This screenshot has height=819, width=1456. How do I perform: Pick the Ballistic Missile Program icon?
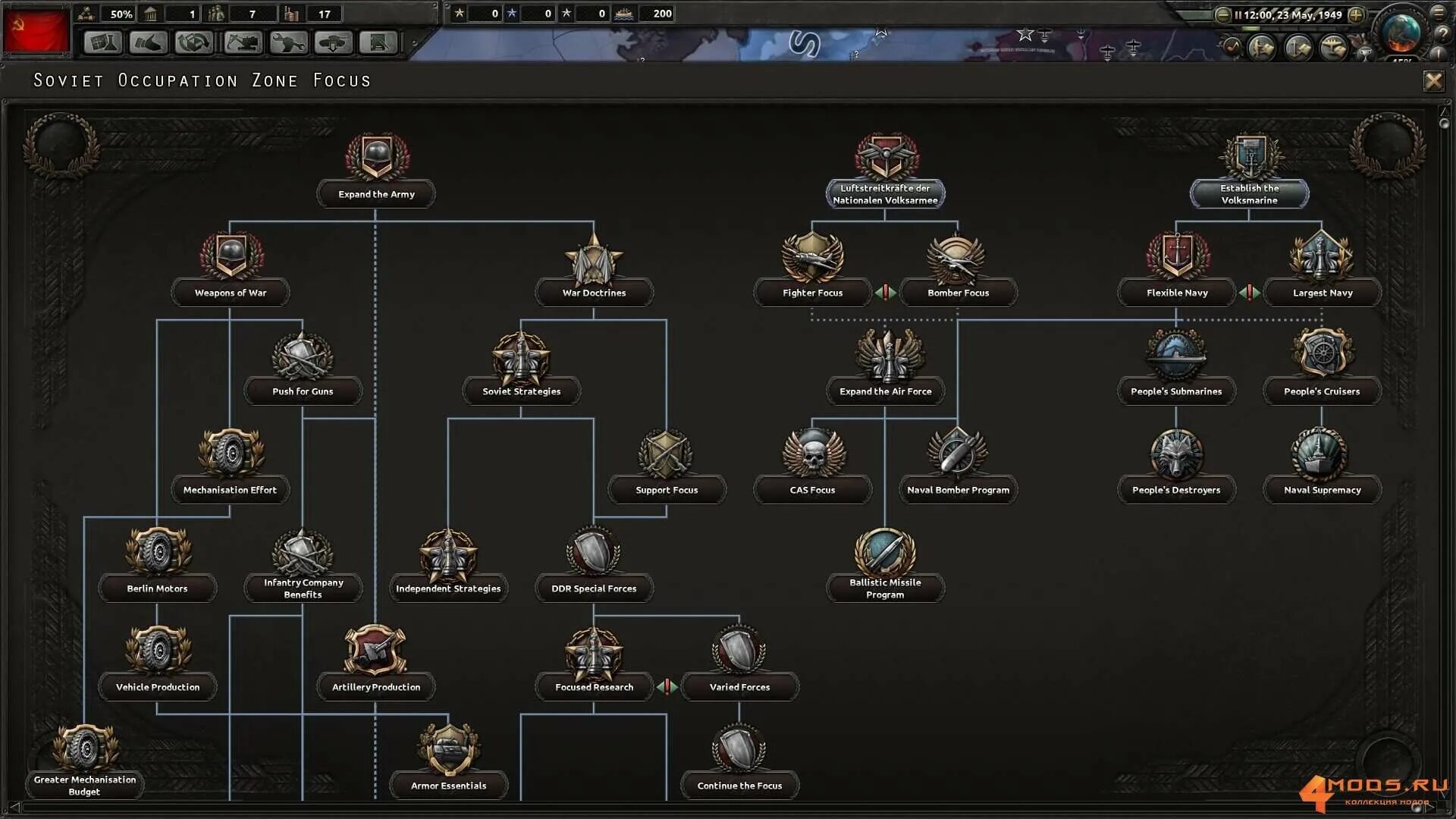click(885, 551)
